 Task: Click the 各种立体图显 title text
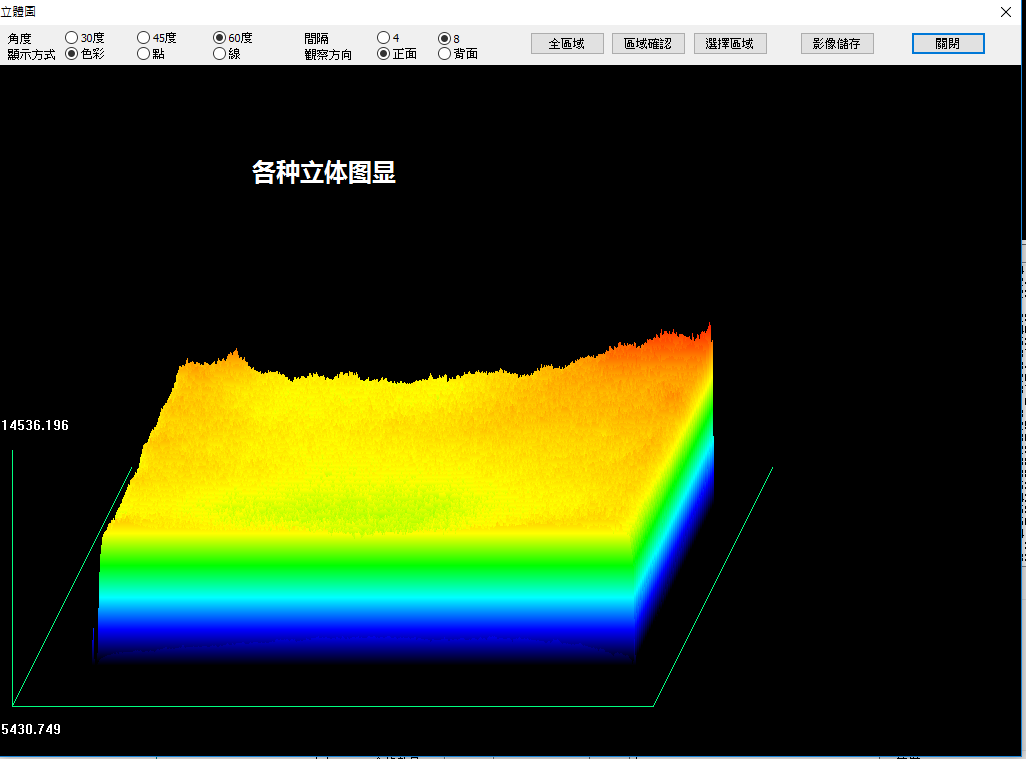click(324, 173)
